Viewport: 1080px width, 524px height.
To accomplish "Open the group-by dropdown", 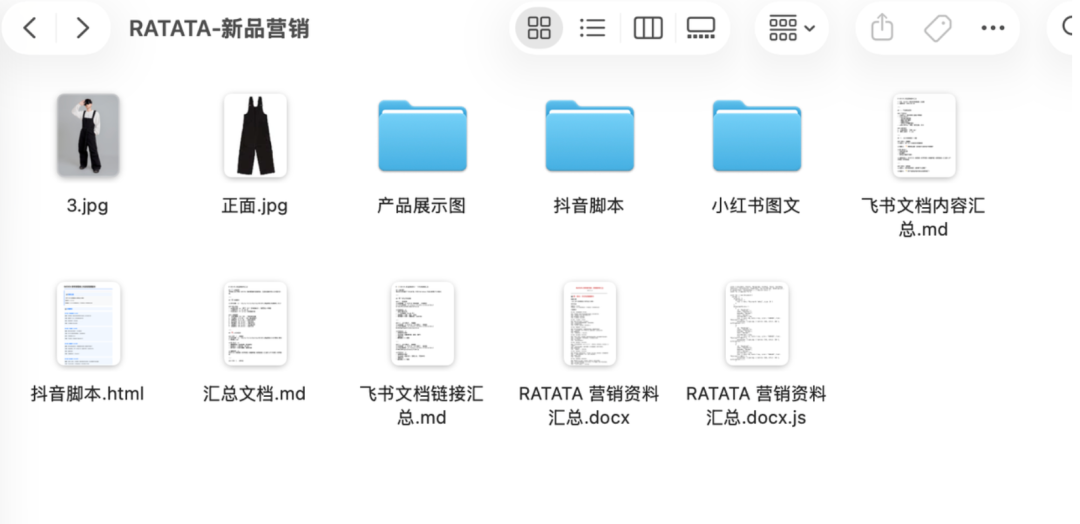I will tap(791, 28).
